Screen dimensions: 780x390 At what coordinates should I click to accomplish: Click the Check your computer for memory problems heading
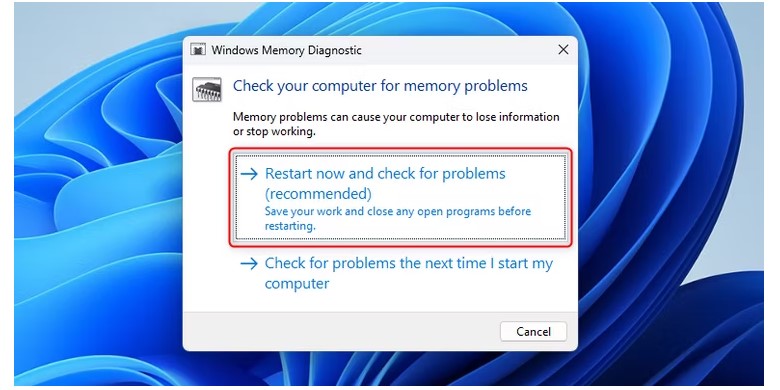(x=380, y=86)
